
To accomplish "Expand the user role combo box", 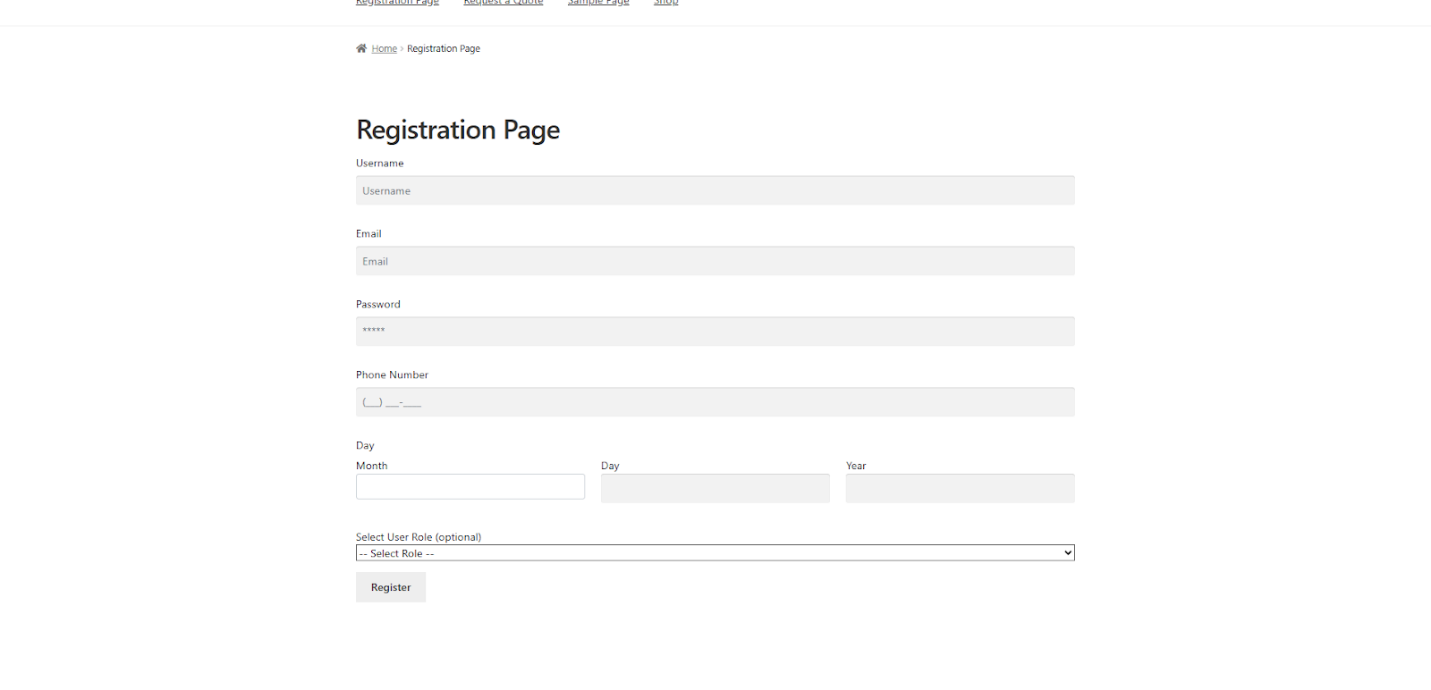I will click(x=714, y=552).
